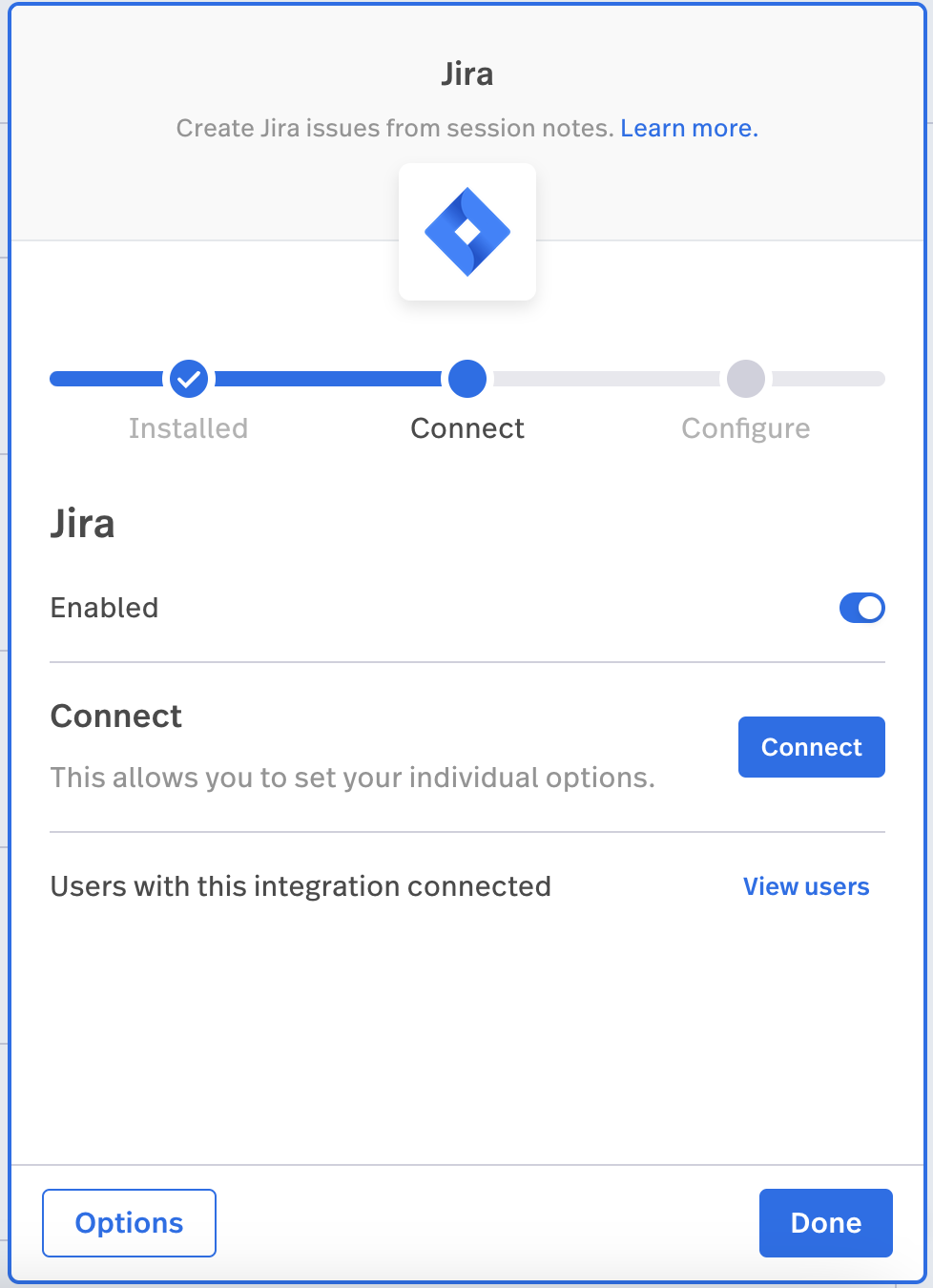The height and width of the screenshot is (1288, 933).
Task: Click the Connect step label under progress bar
Action: coord(467,428)
